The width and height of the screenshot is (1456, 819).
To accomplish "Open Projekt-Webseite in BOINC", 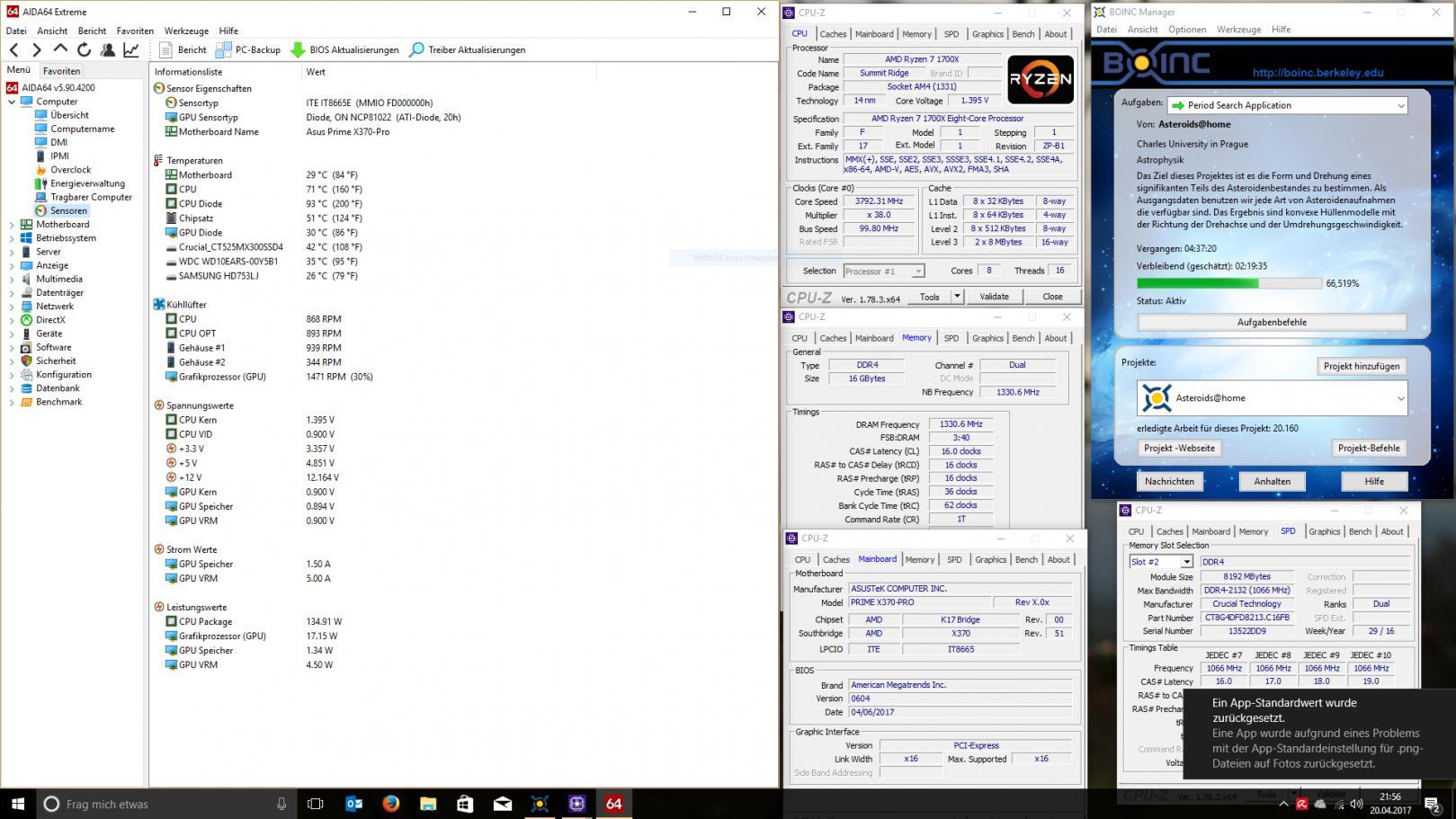I will pyautogui.click(x=1179, y=448).
